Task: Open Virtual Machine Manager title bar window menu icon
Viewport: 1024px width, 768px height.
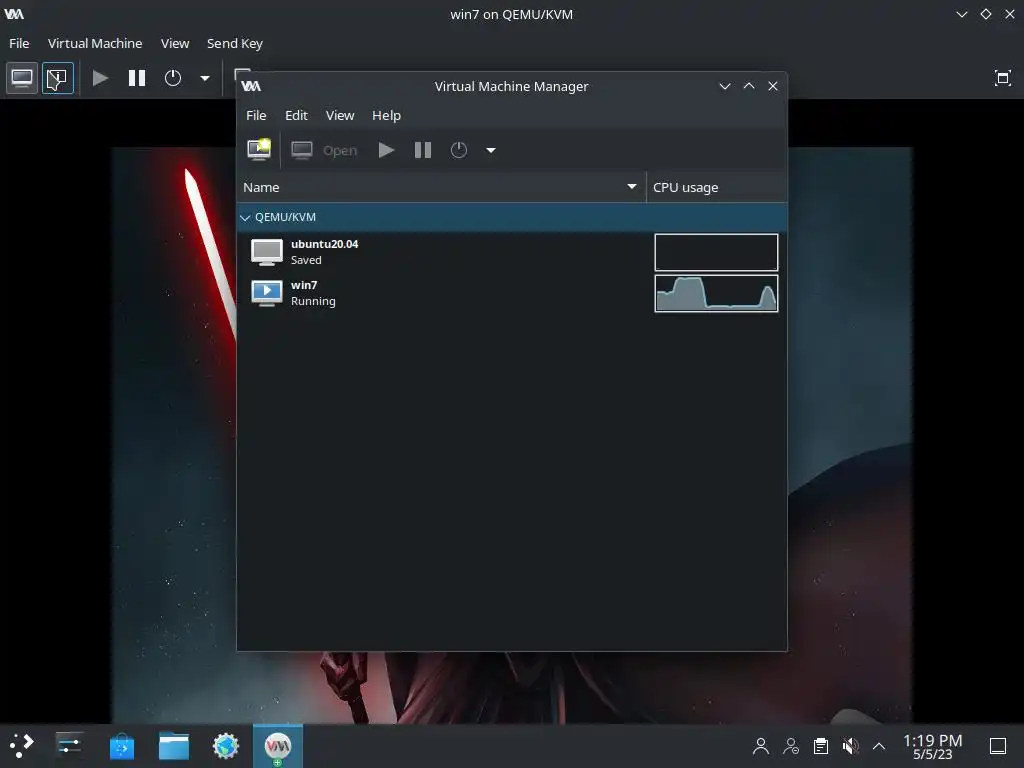Action: (x=251, y=86)
